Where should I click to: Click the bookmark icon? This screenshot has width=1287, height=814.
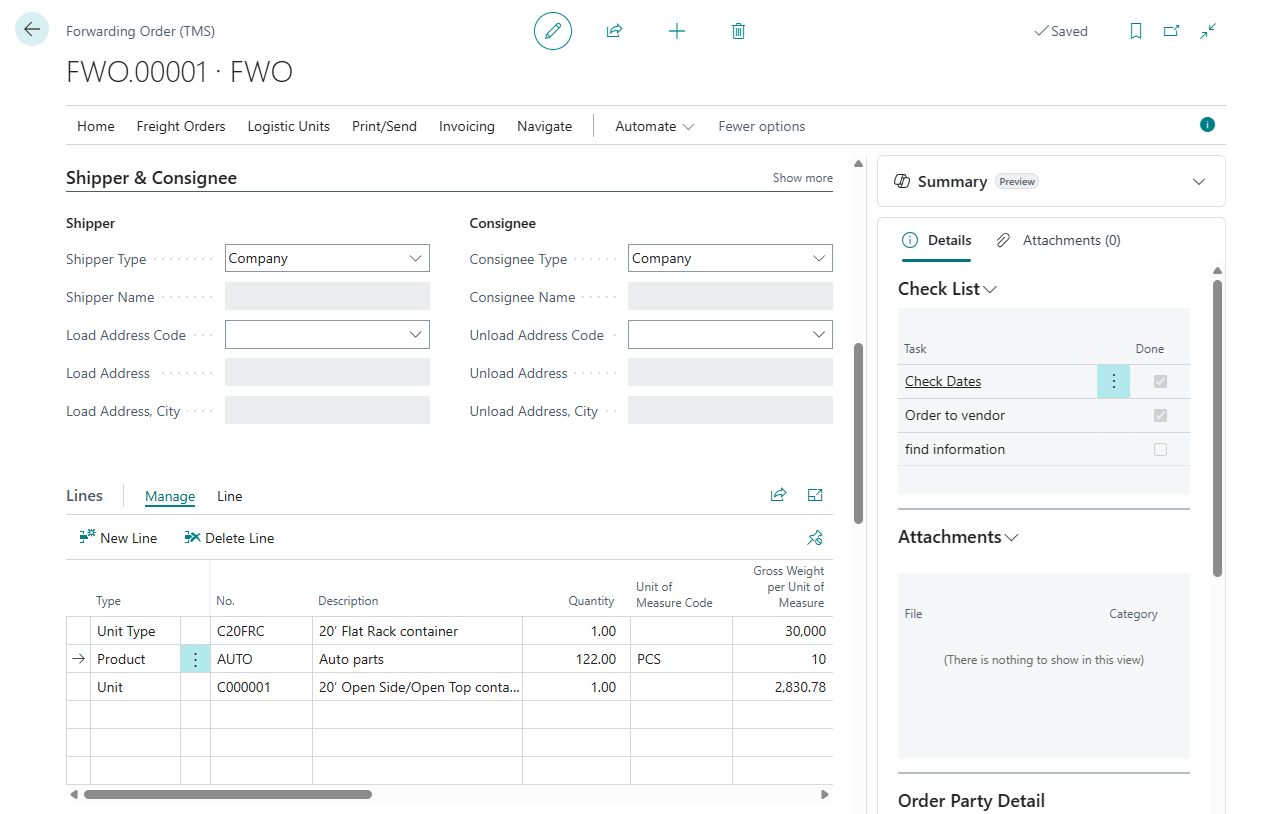click(x=1136, y=31)
